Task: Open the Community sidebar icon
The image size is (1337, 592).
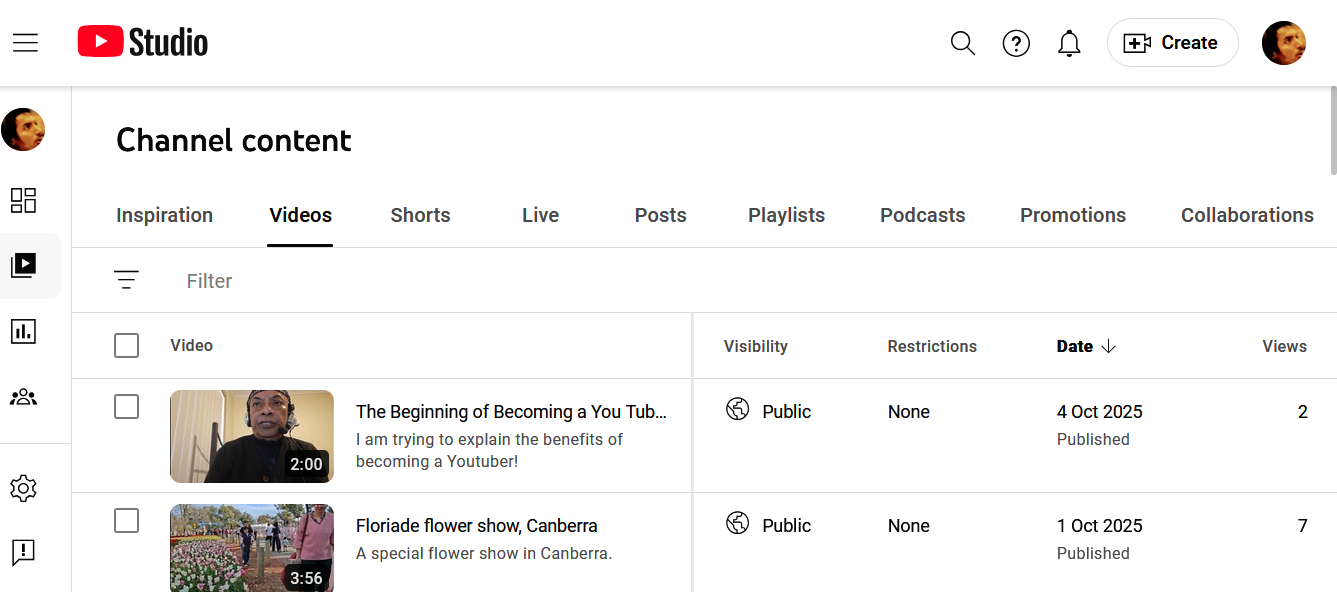Action: pyautogui.click(x=23, y=398)
